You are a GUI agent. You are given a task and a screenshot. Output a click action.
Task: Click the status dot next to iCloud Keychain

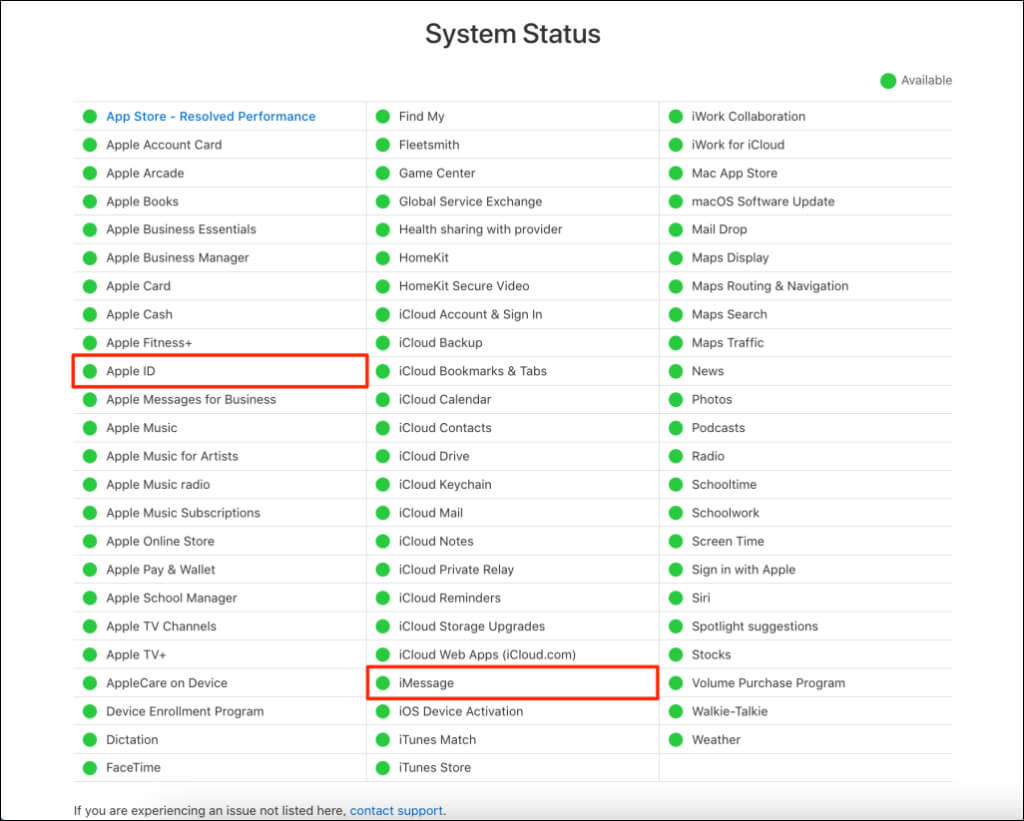click(x=383, y=485)
